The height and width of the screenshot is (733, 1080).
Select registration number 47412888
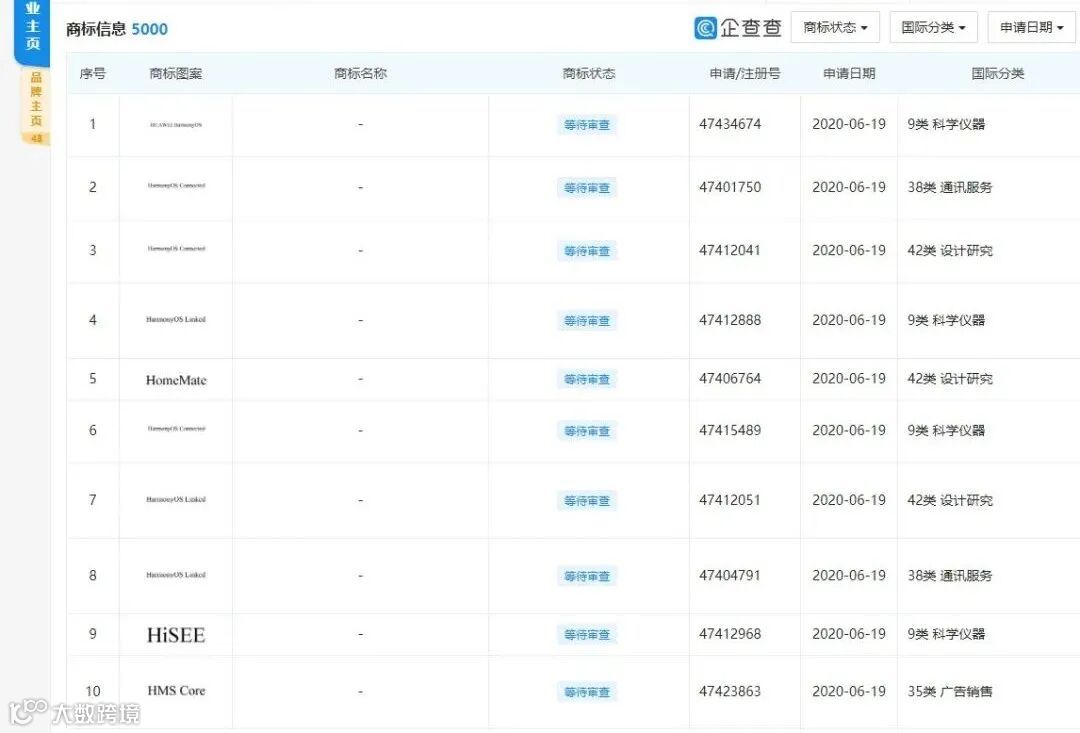pyautogui.click(x=730, y=320)
